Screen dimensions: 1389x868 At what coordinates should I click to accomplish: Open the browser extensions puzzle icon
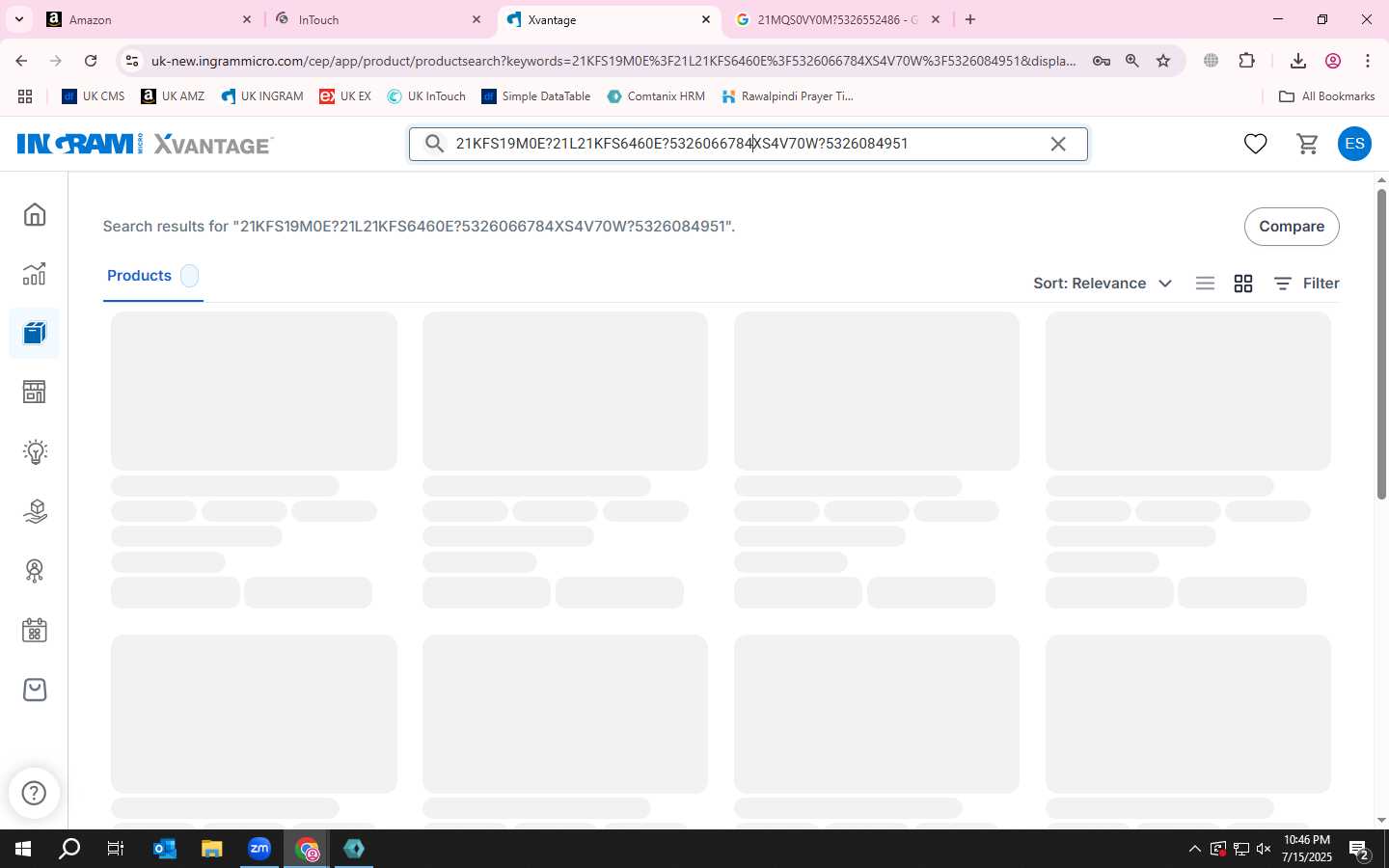click(1247, 61)
